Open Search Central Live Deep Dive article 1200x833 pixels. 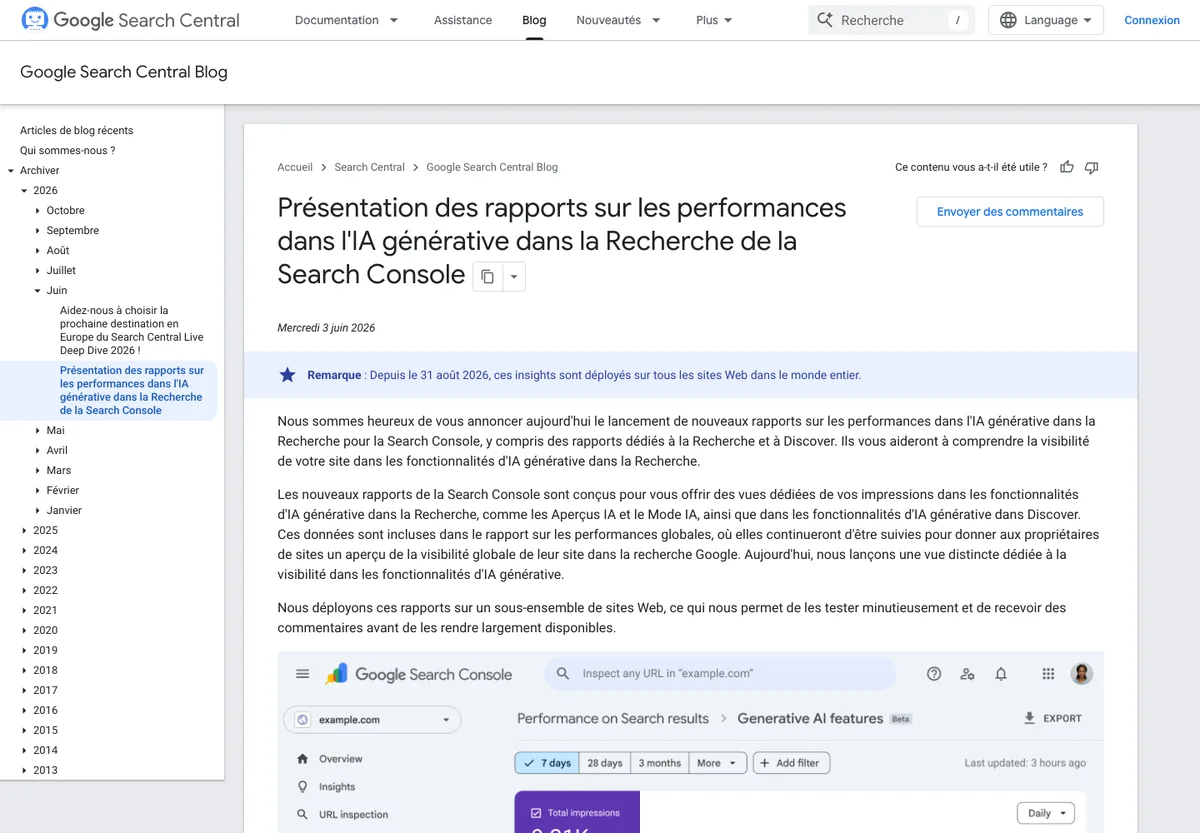tap(132, 330)
